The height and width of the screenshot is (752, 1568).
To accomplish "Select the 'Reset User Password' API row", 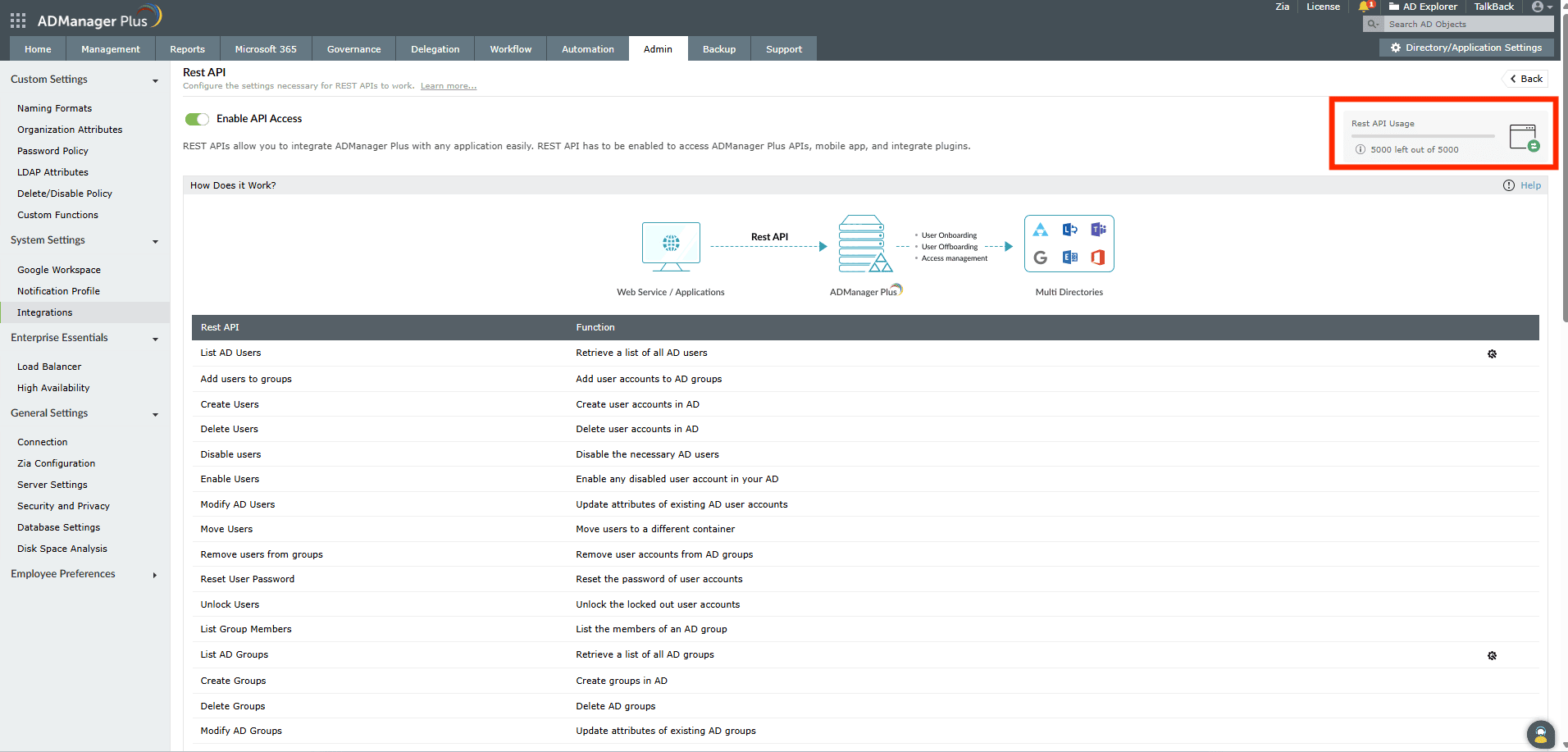I will [865, 579].
